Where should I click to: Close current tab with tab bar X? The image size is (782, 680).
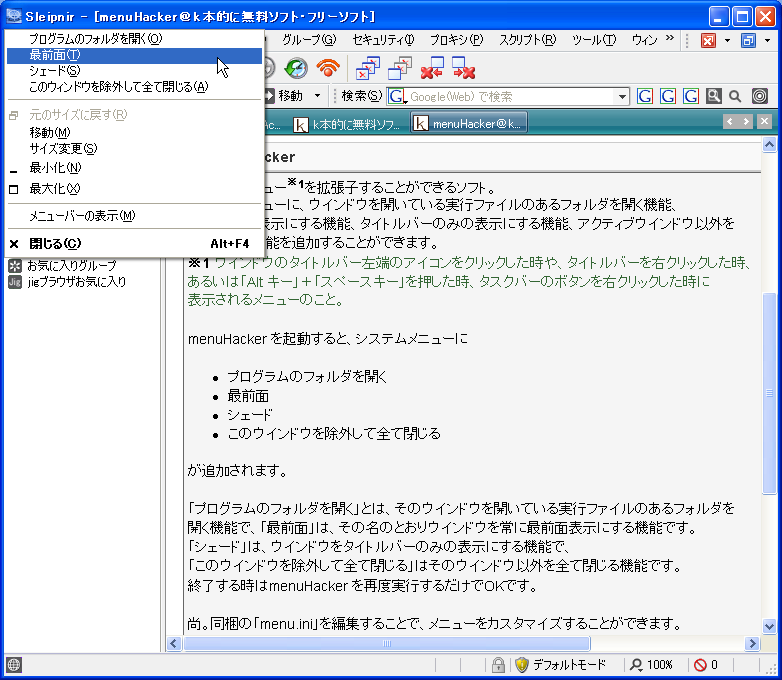click(x=764, y=121)
